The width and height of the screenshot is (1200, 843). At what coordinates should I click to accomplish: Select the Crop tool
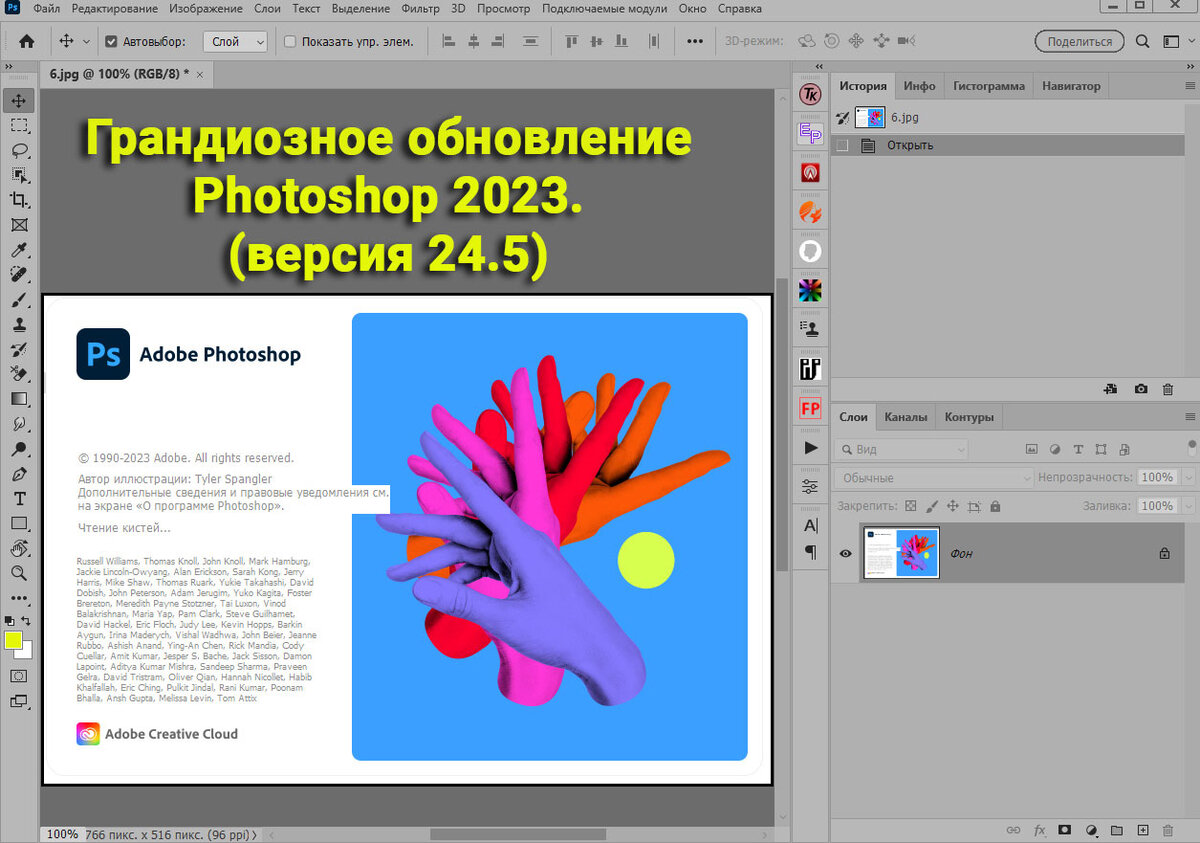tap(19, 200)
